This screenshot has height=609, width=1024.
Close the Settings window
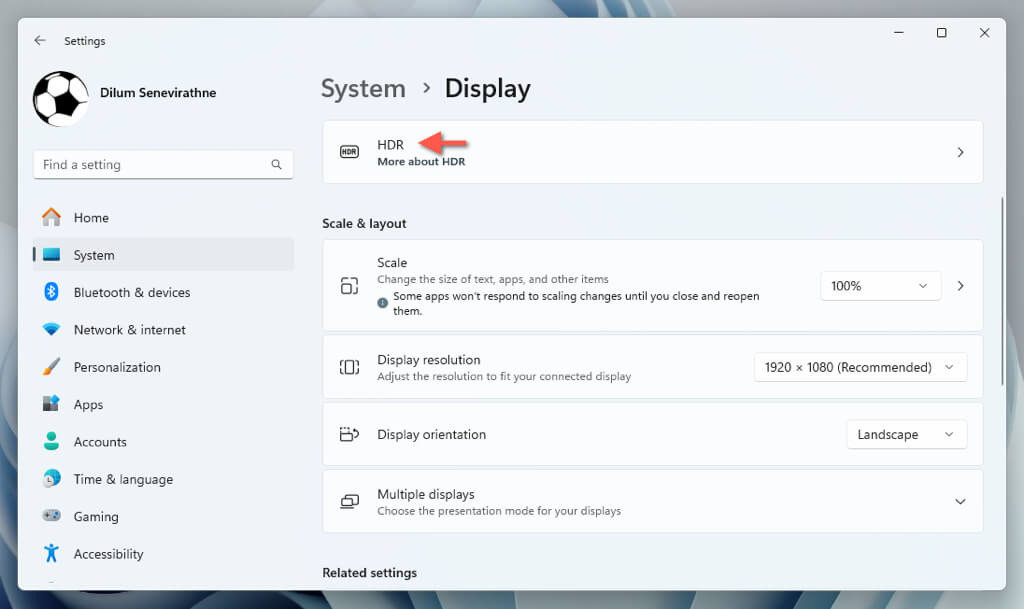984,33
